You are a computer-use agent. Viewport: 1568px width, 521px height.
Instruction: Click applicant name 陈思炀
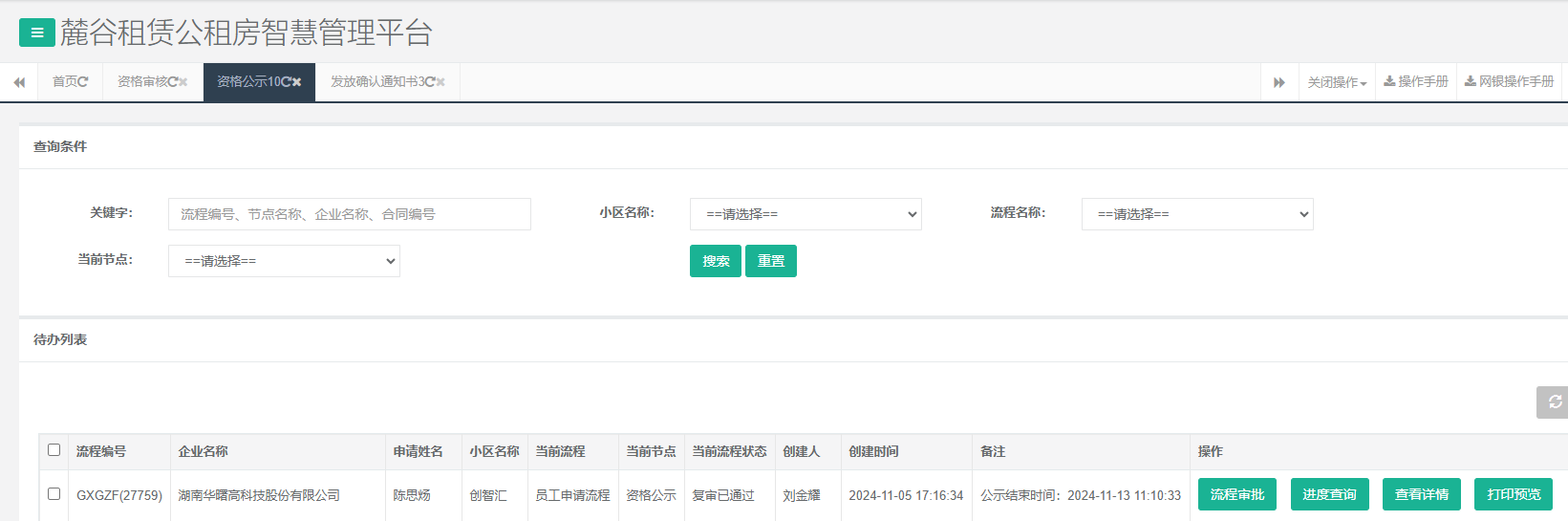pos(412,495)
